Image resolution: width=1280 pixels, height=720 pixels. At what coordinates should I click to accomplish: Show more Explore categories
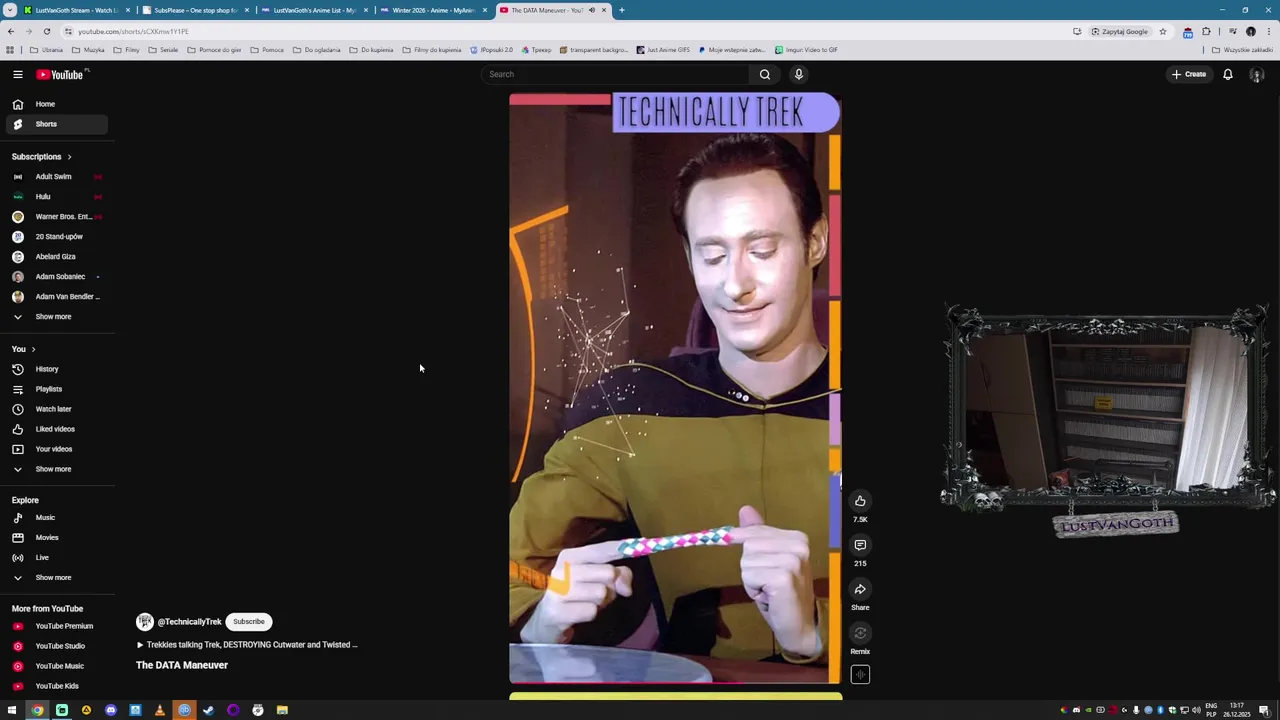pos(56,578)
